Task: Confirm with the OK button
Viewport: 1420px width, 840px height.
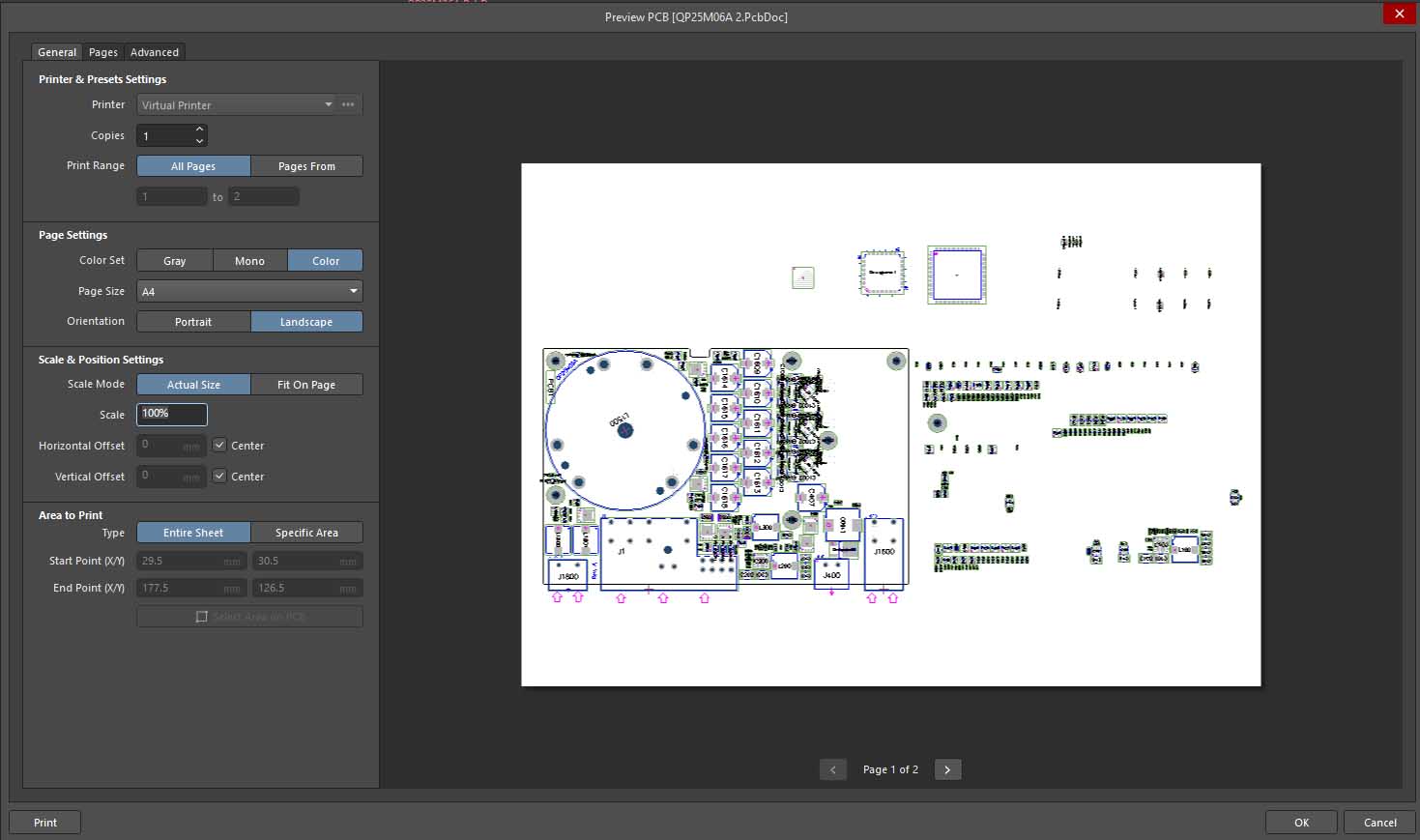Action: point(1301,823)
